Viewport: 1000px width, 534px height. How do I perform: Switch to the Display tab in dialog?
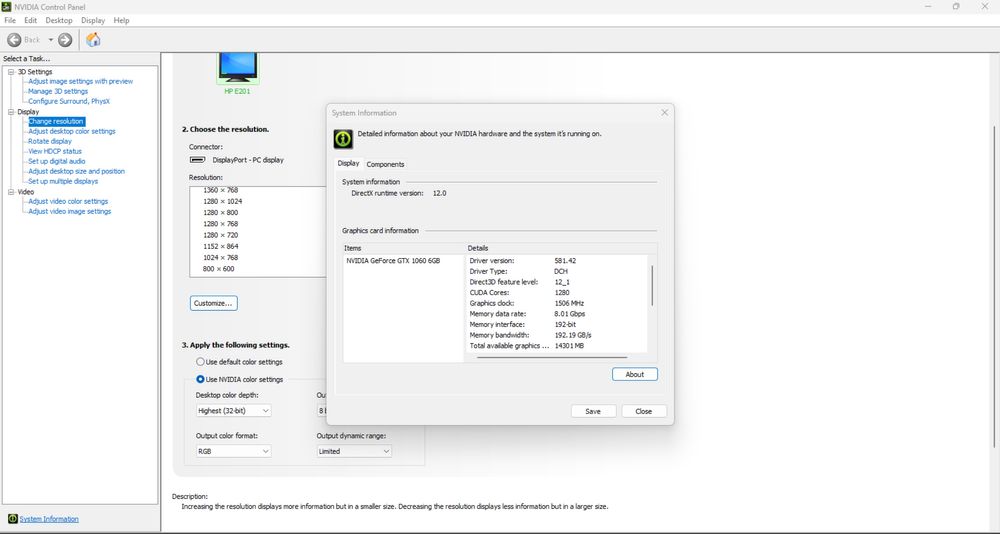click(x=348, y=163)
